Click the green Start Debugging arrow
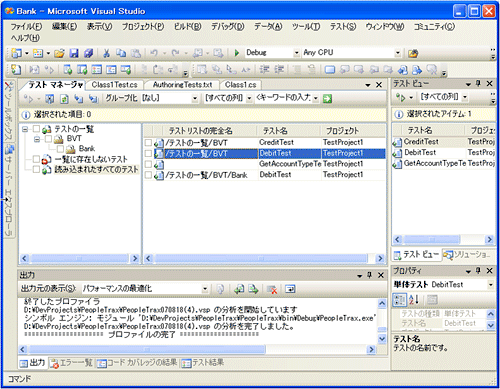This screenshot has width=500, height=389. [x=237, y=53]
